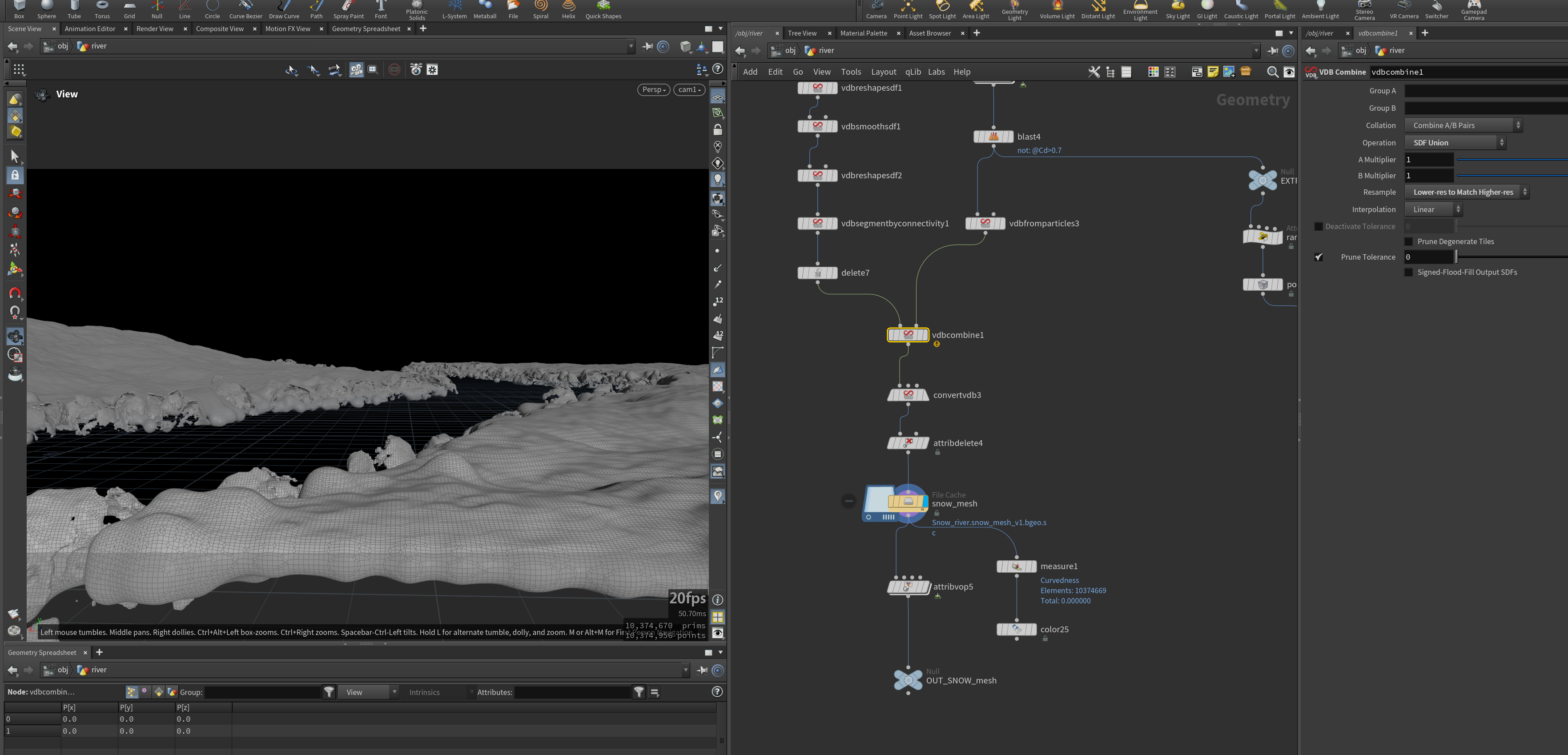Switch to the Render View tab

click(155, 28)
